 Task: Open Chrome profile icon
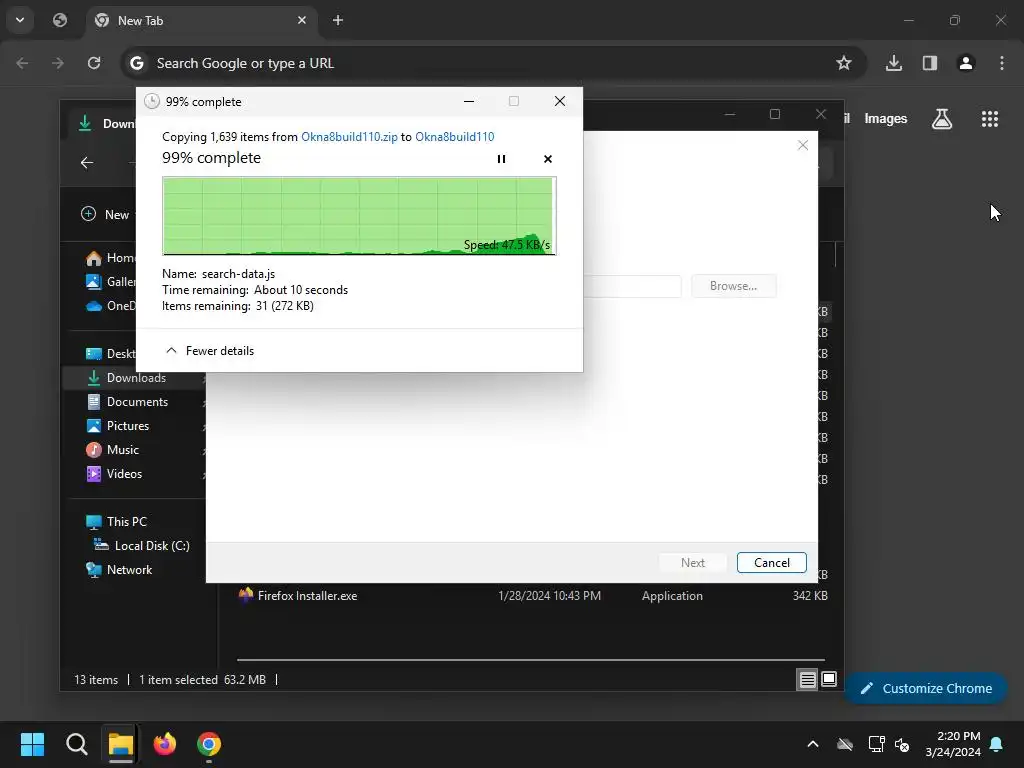[966, 63]
